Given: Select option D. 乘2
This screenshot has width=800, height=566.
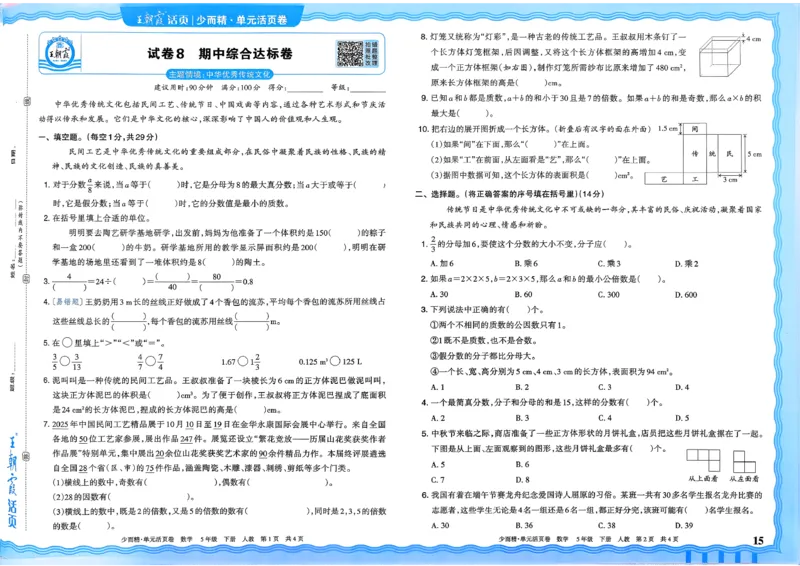Looking at the screenshot, I should tap(686, 263).
